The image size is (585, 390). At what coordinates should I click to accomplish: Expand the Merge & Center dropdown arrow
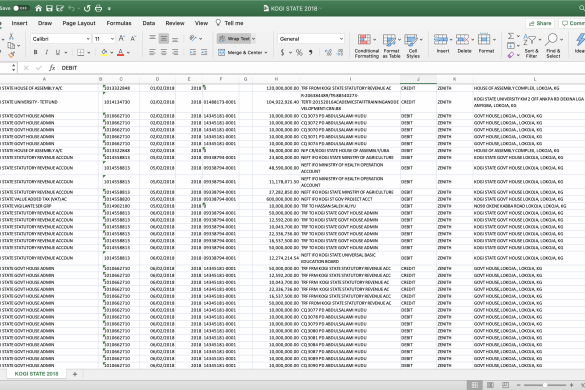(x=266, y=53)
